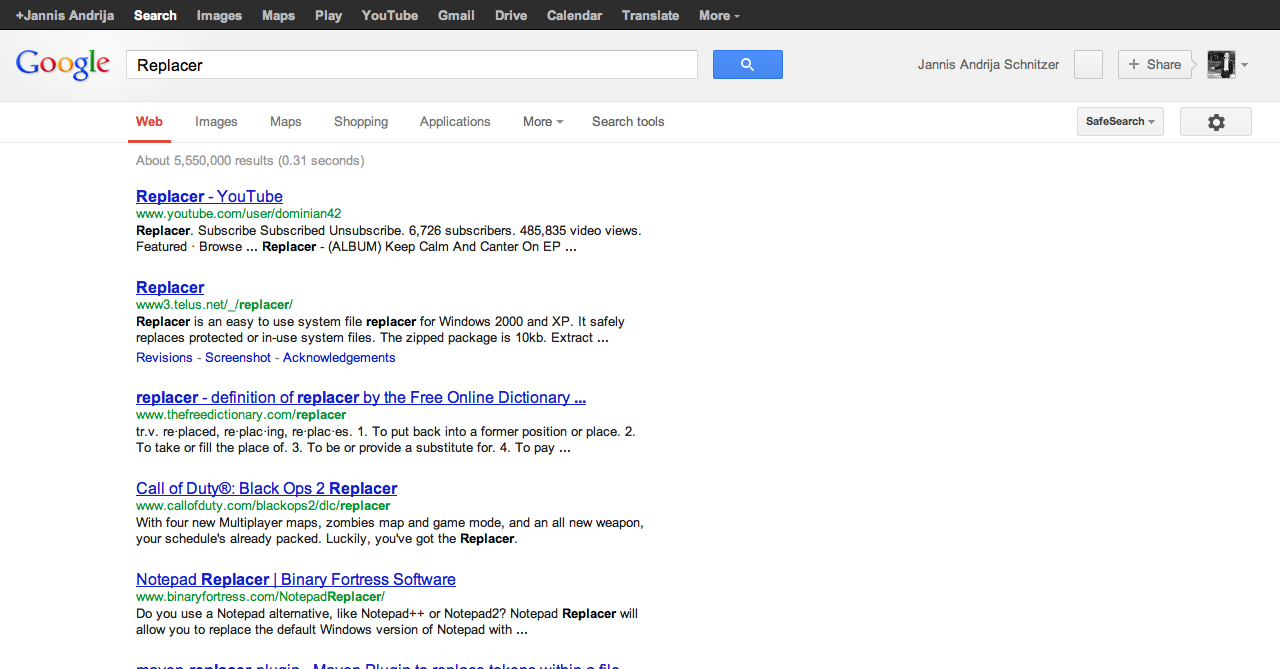Open settings gear icon
The width and height of the screenshot is (1280, 669).
pyautogui.click(x=1216, y=122)
